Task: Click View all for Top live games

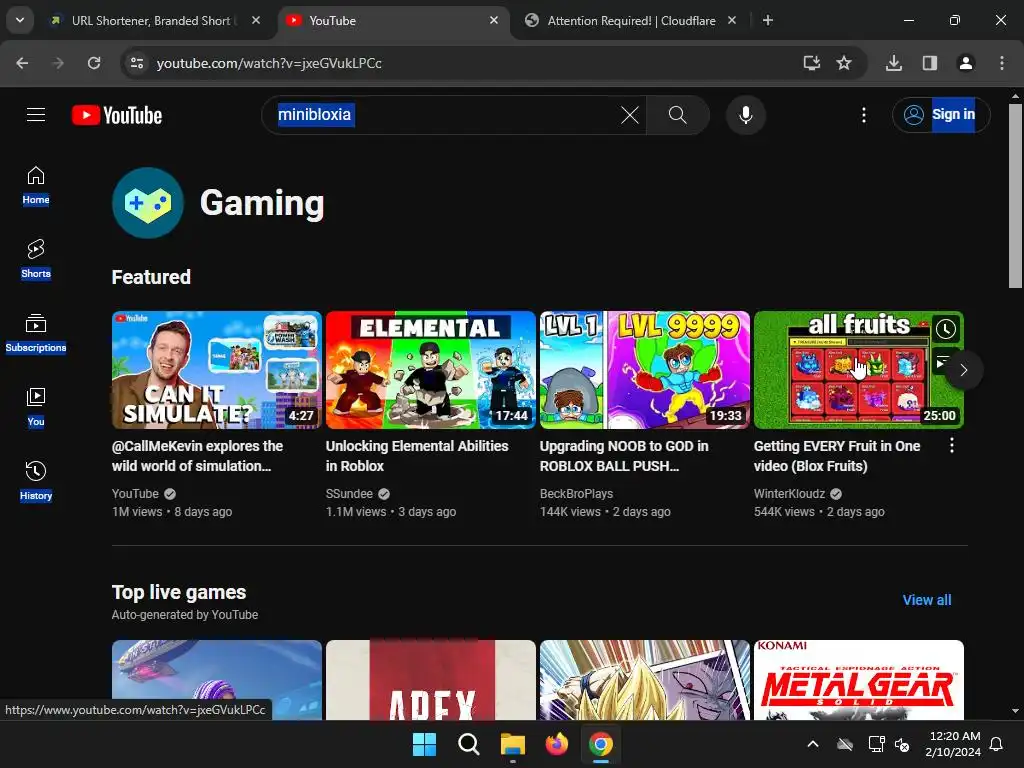Action: 927,600
